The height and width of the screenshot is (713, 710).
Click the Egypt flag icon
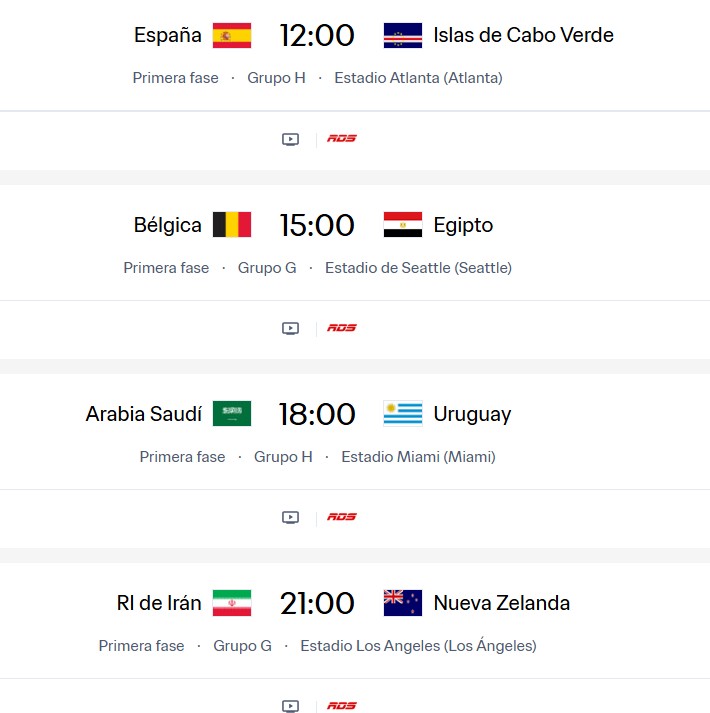click(x=403, y=225)
